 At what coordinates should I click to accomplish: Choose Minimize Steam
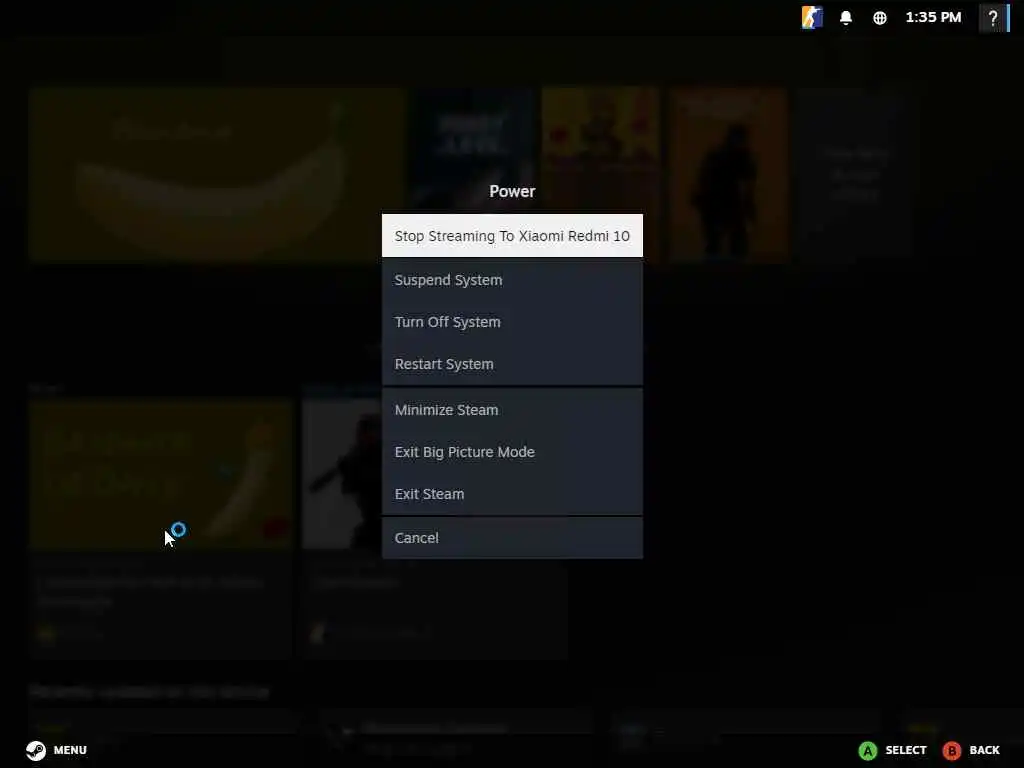512,409
